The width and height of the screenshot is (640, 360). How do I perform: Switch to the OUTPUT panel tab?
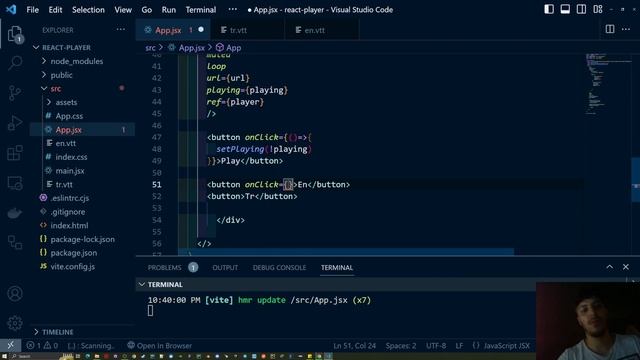click(x=225, y=268)
